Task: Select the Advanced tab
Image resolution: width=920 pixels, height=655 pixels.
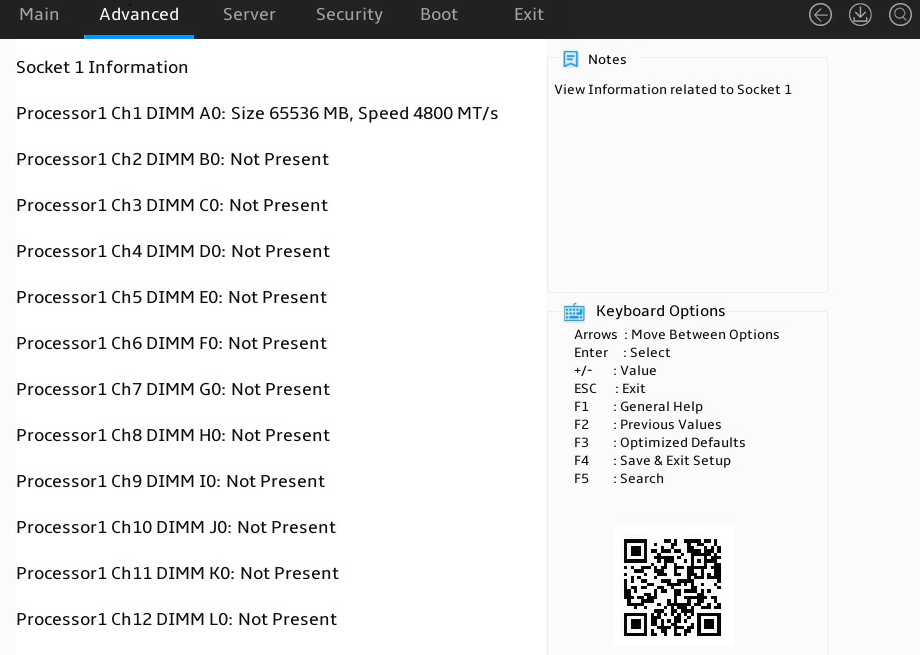Action: 139,15
